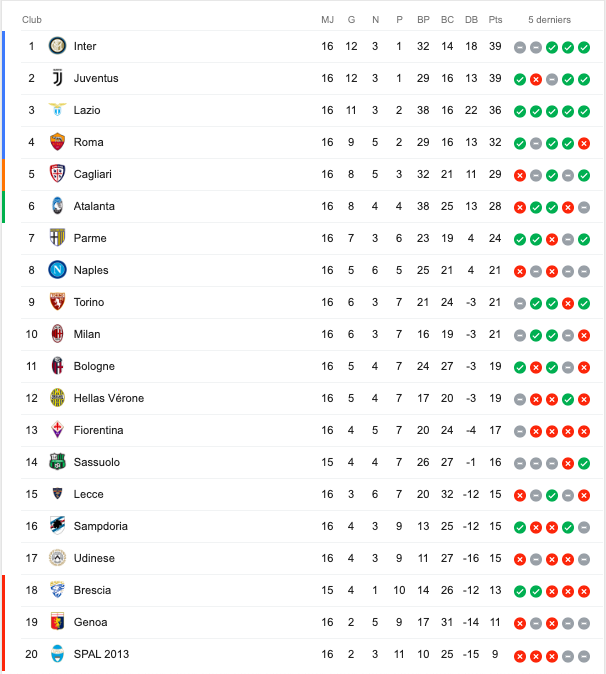The image size is (606, 674).
Task: Click the Roma club crest
Action: click(57, 142)
